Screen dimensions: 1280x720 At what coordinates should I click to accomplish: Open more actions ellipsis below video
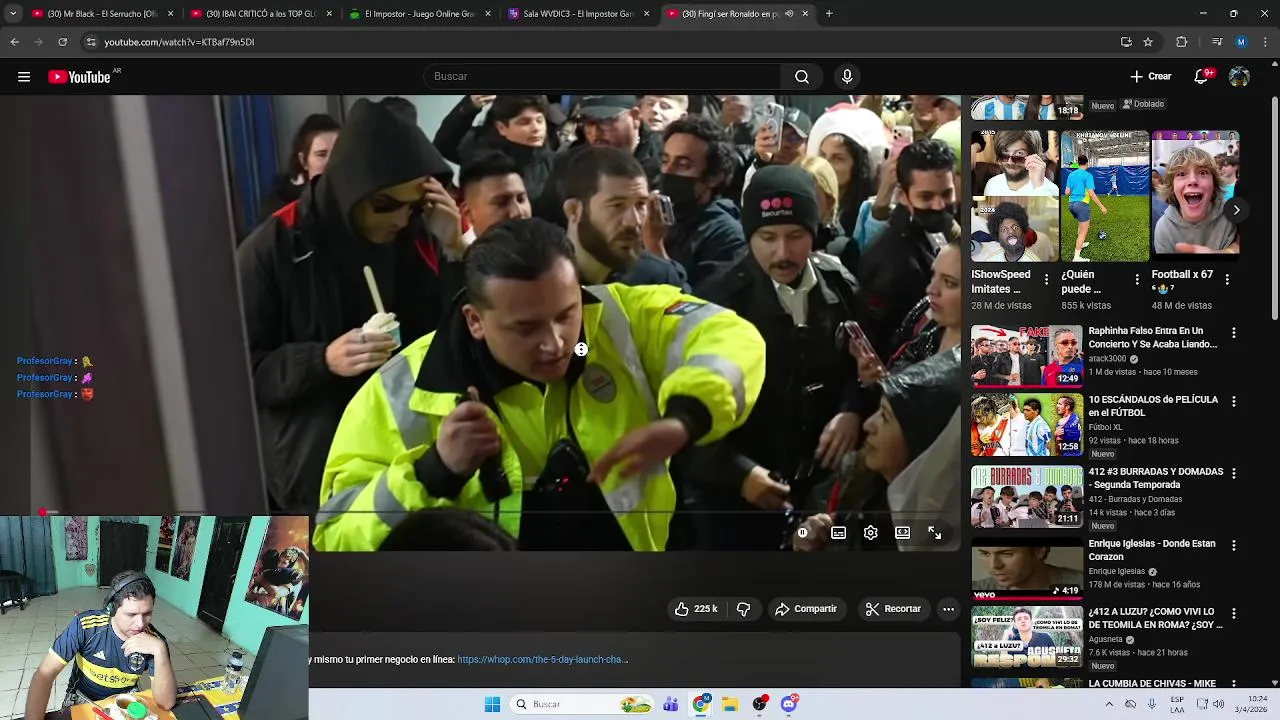(948, 609)
